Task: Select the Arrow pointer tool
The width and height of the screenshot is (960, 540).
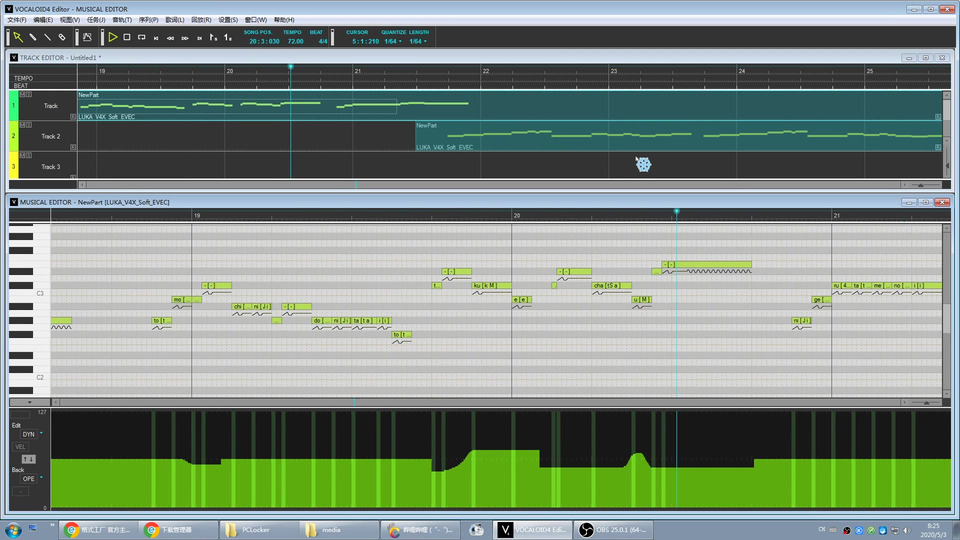Action: click(18, 37)
